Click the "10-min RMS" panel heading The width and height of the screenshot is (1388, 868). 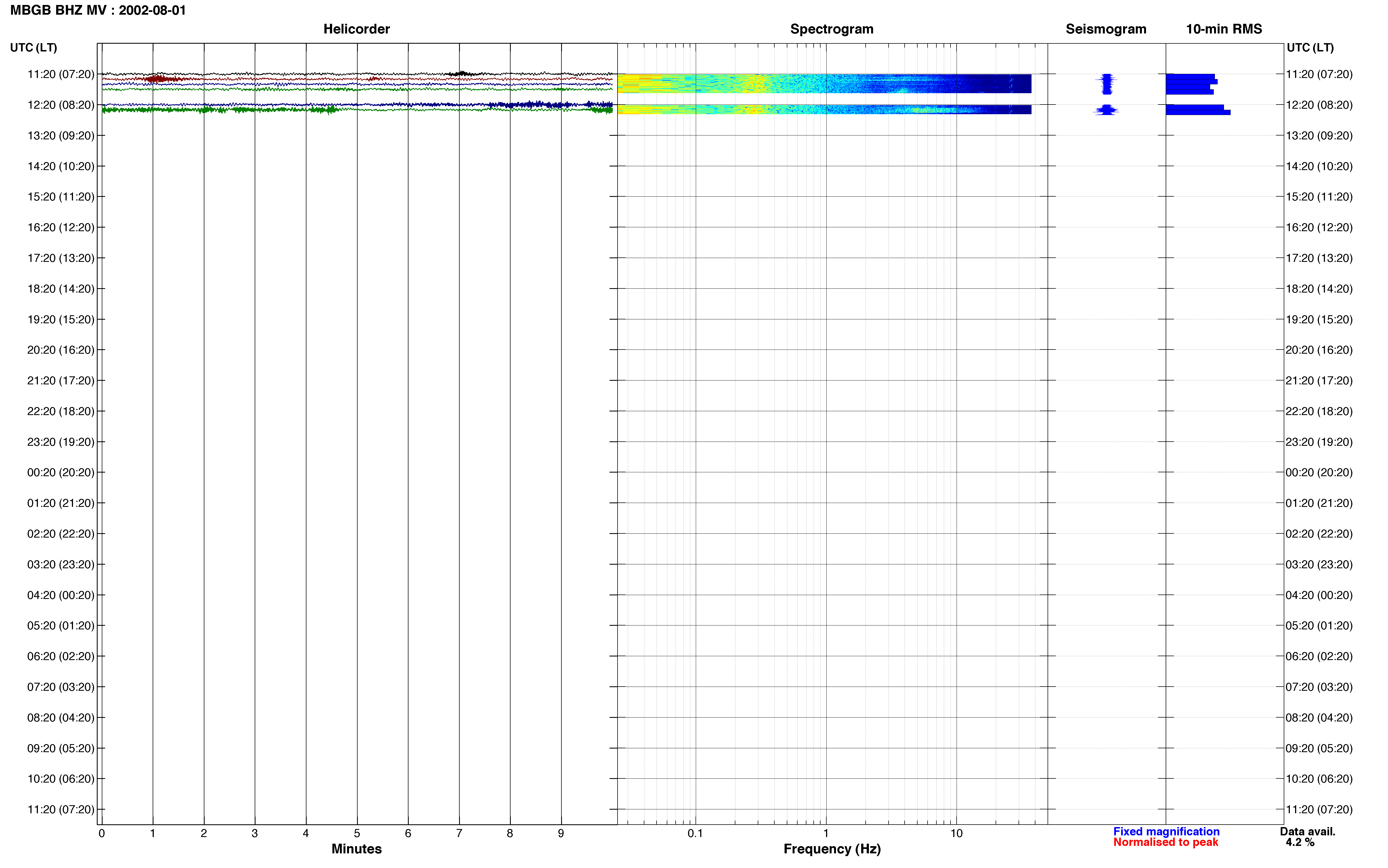click(x=1224, y=29)
